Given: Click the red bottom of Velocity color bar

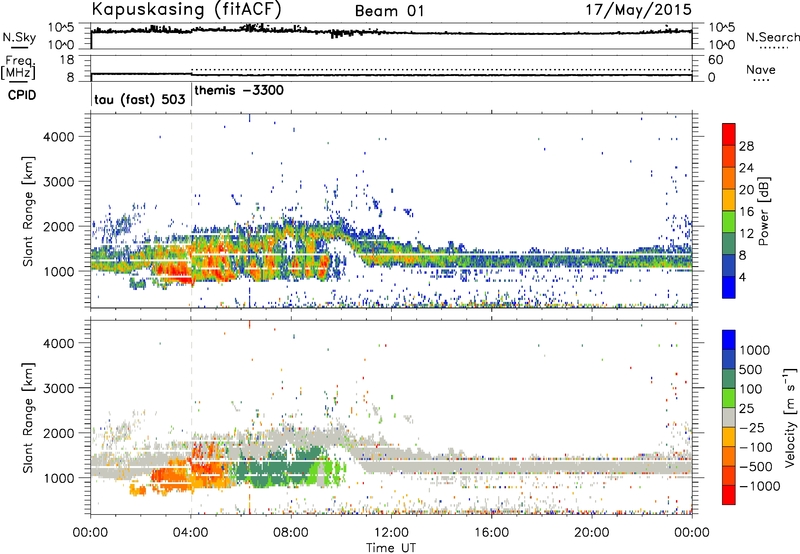Looking at the screenshot, I should coord(729,495).
